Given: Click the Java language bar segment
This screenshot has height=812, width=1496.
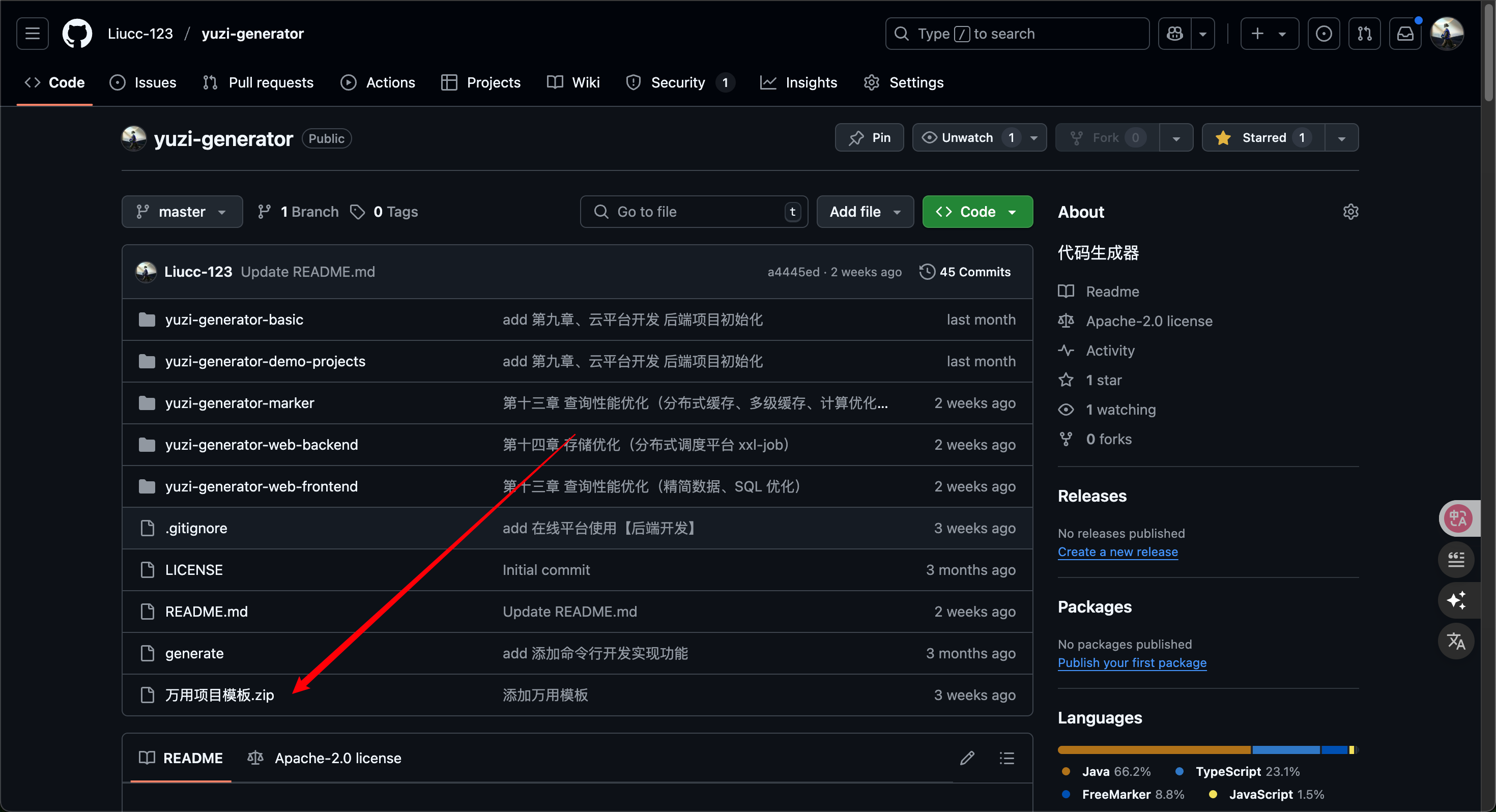Looking at the screenshot, I should tap(1154, 750).
